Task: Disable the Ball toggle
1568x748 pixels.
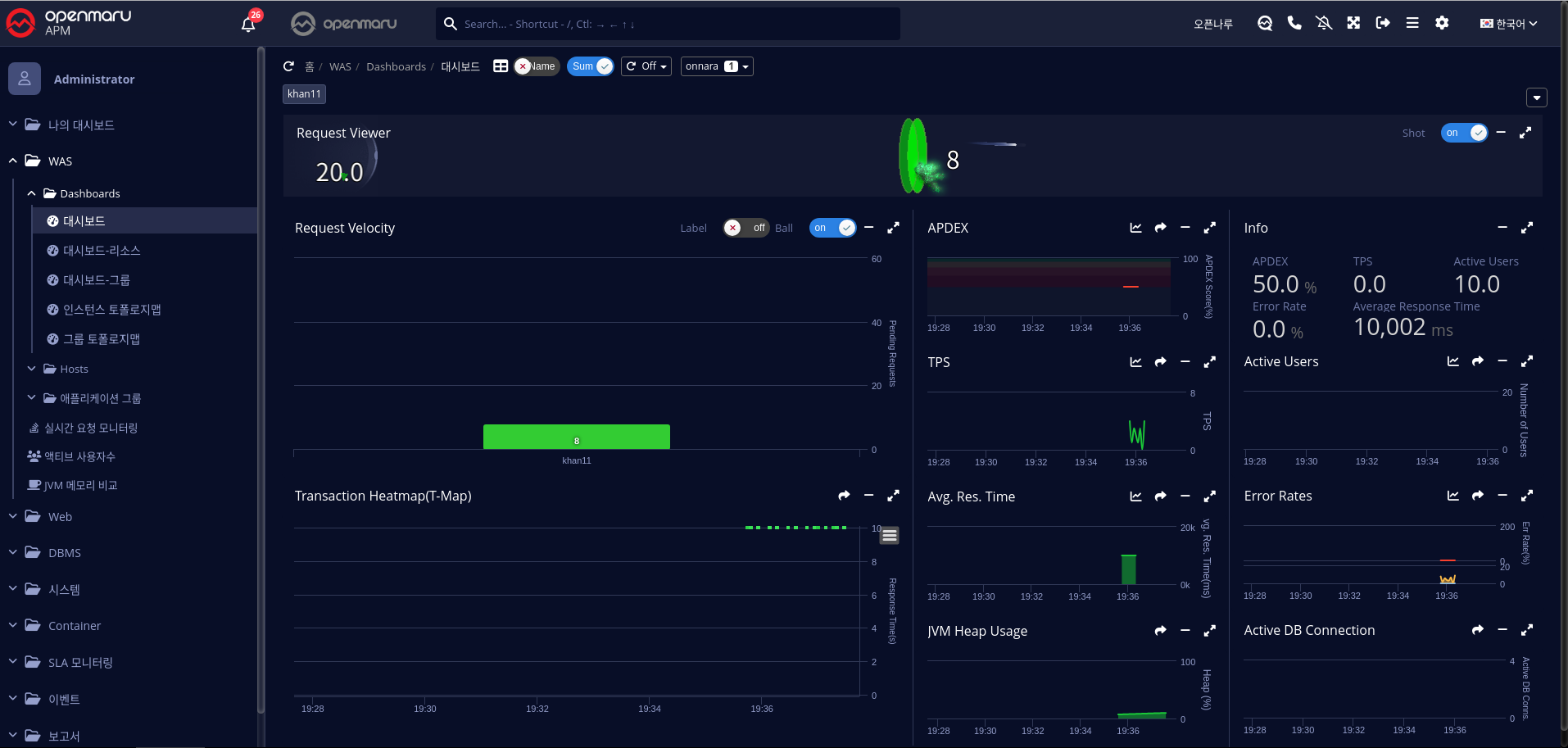Action: [x=832, y=228]
